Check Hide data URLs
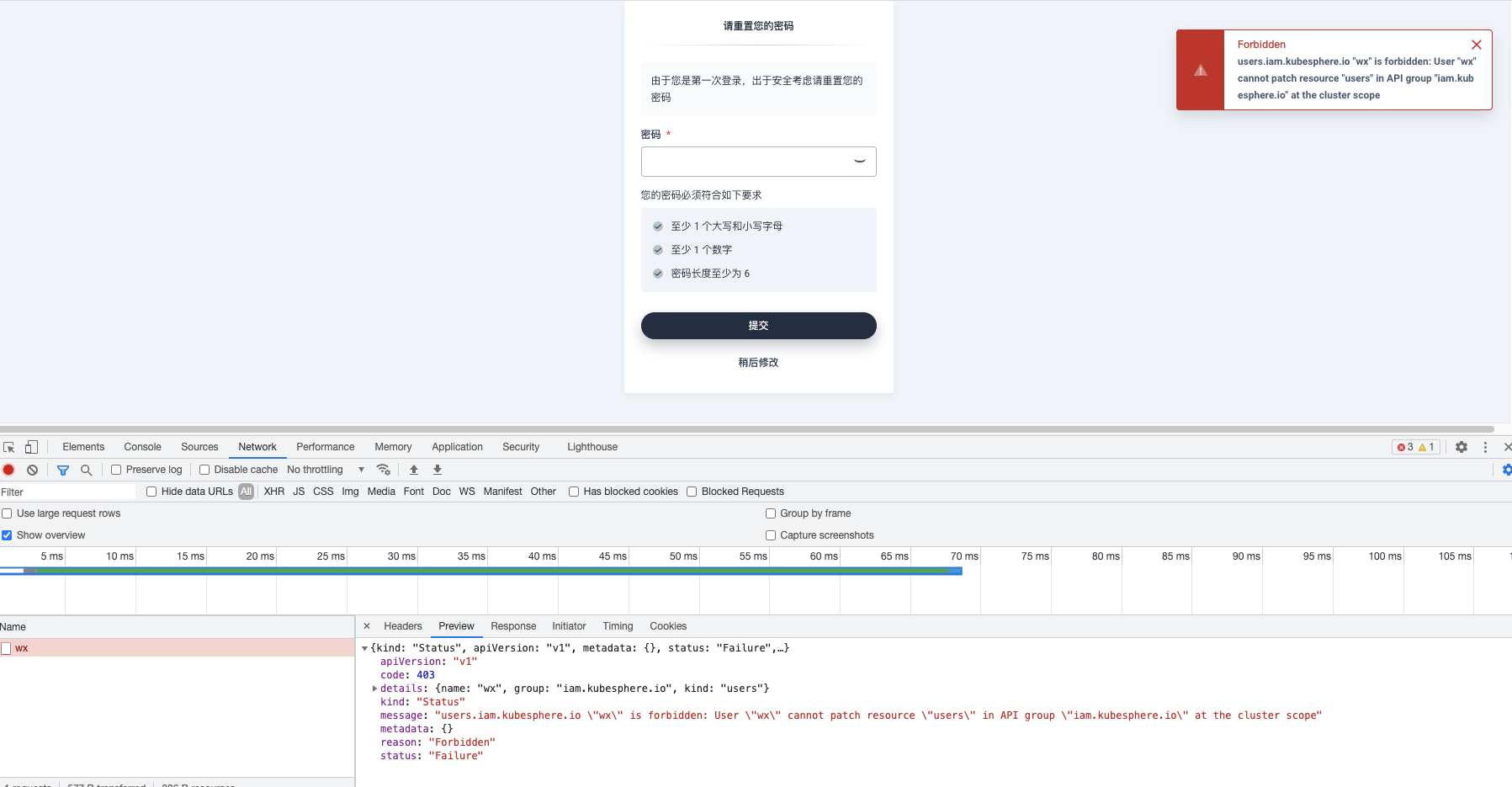Viewport: 1512px width, 787px height. click(x=151, y=492)
